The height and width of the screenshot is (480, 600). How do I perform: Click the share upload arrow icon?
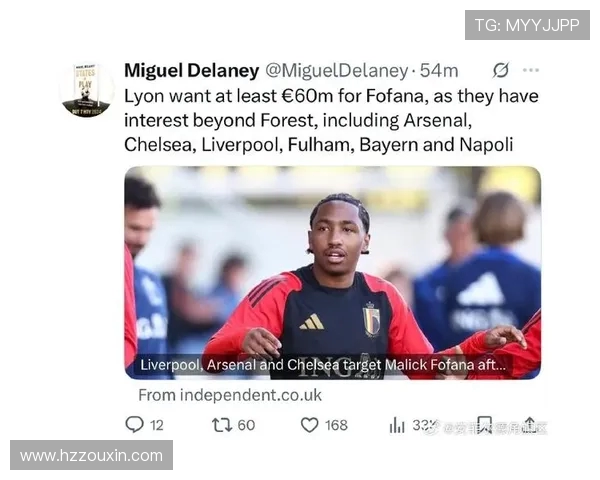(x=530, y=425)
